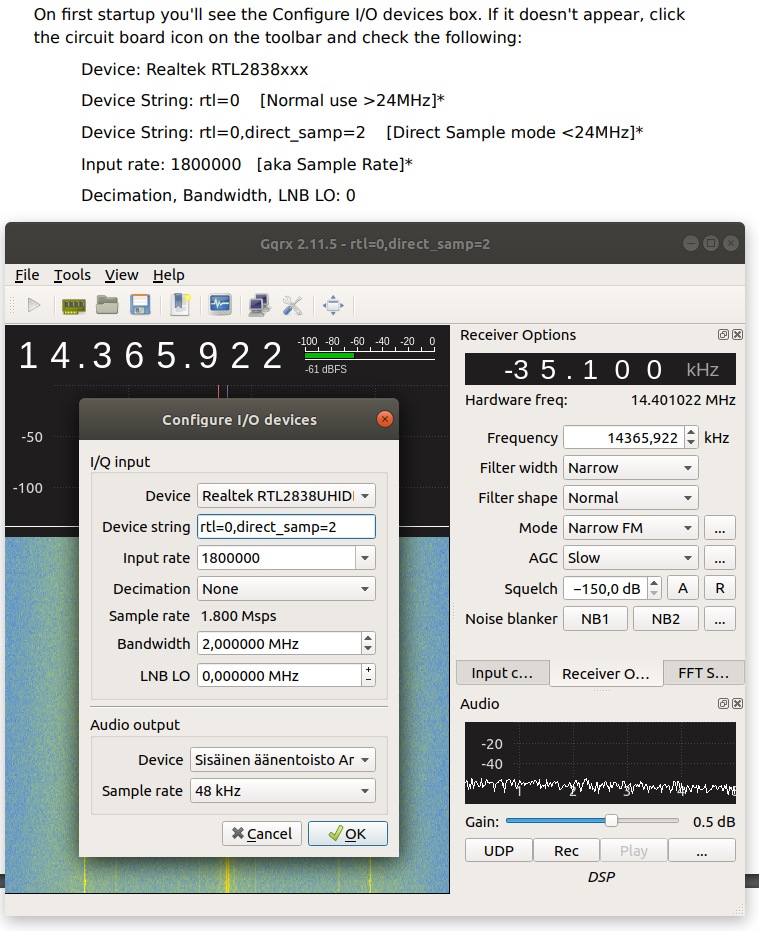Click the waveform monitor toolbar icon

tap(220, 305)
